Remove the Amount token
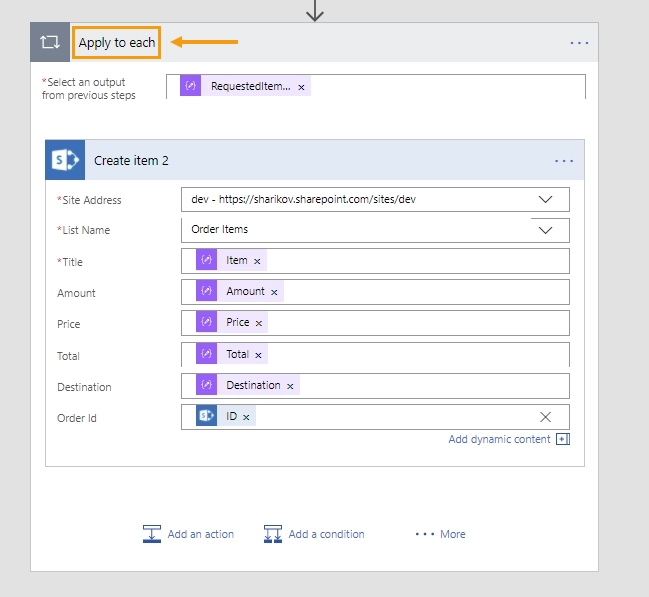The height and width of the screenshot is (597, 649). (274, 292)
